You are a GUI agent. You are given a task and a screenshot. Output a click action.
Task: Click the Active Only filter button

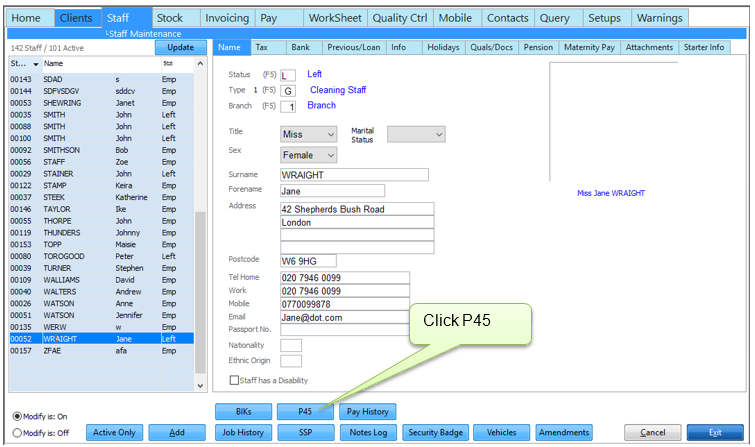coord(112,432)
